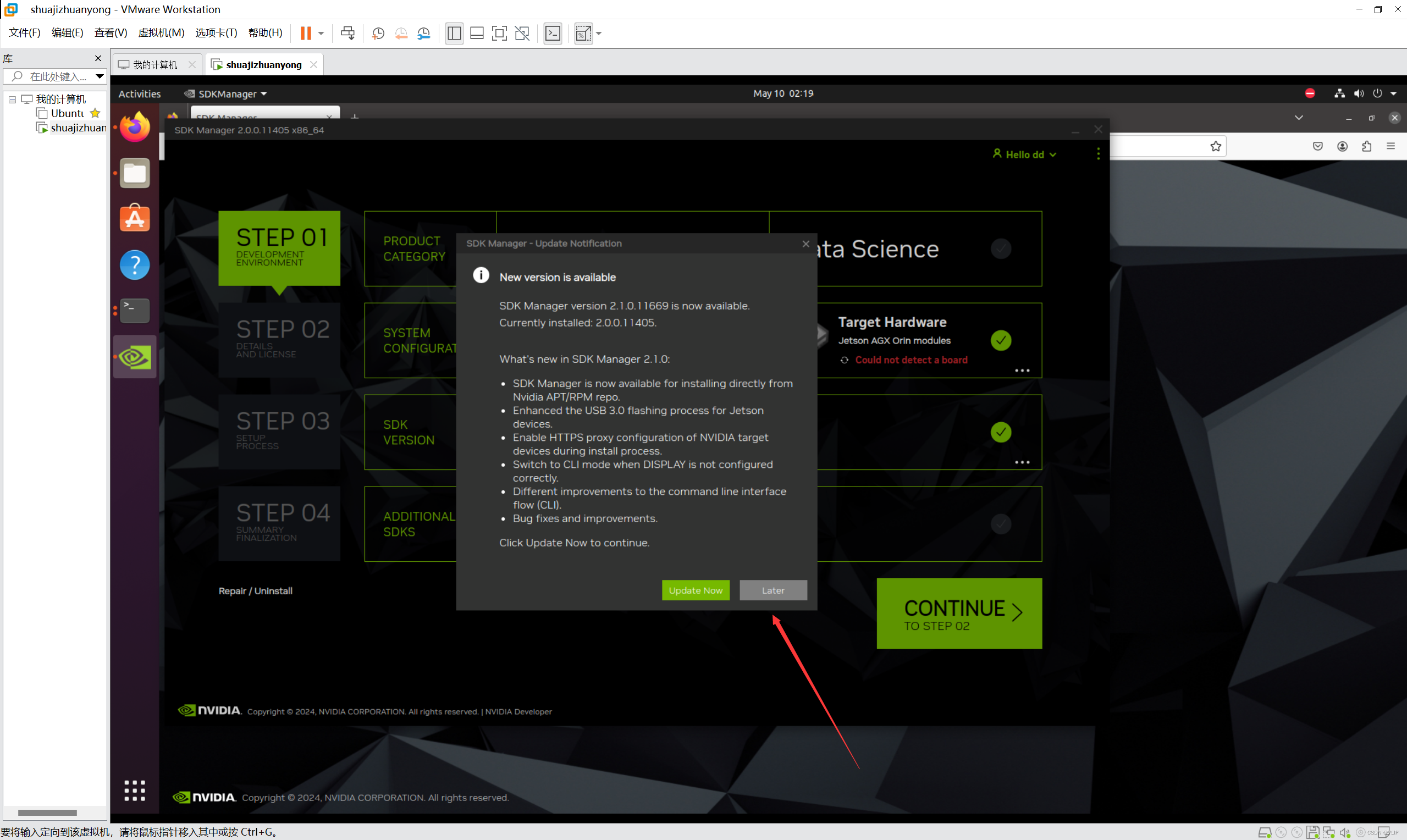Open the 虚拟机(M) menu
Viewport: 1407px width, 840px height.
point(161,33)
